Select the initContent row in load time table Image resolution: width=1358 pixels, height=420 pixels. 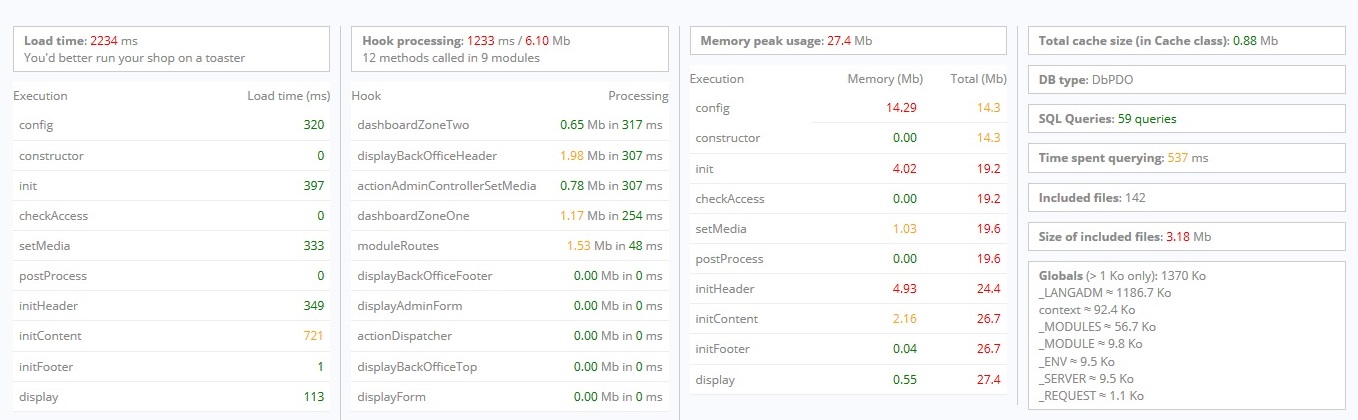tap(171, 336)
